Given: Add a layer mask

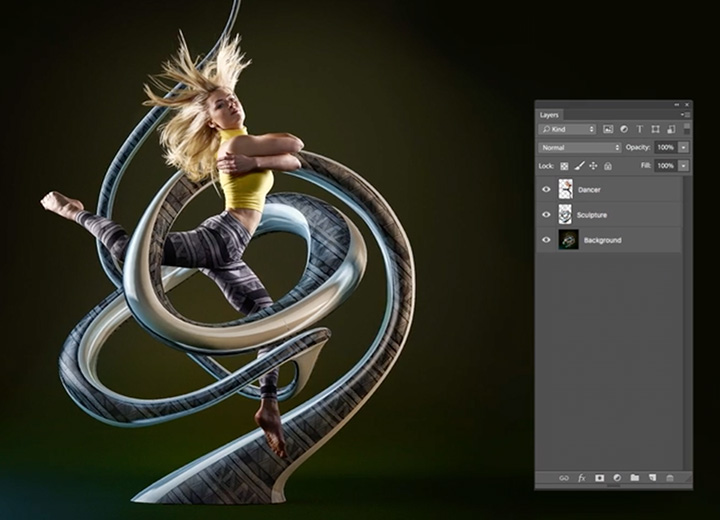Looking at the screenshot, I should (x=599, y=478).
